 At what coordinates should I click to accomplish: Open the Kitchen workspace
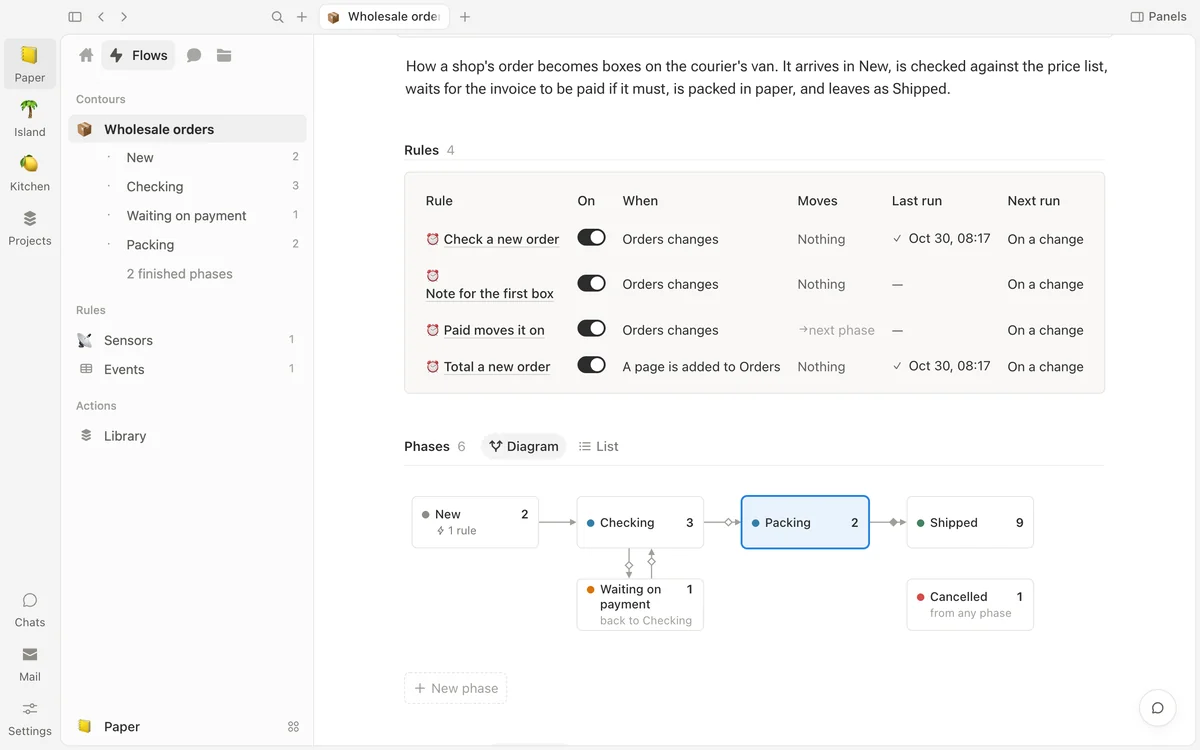30,172
